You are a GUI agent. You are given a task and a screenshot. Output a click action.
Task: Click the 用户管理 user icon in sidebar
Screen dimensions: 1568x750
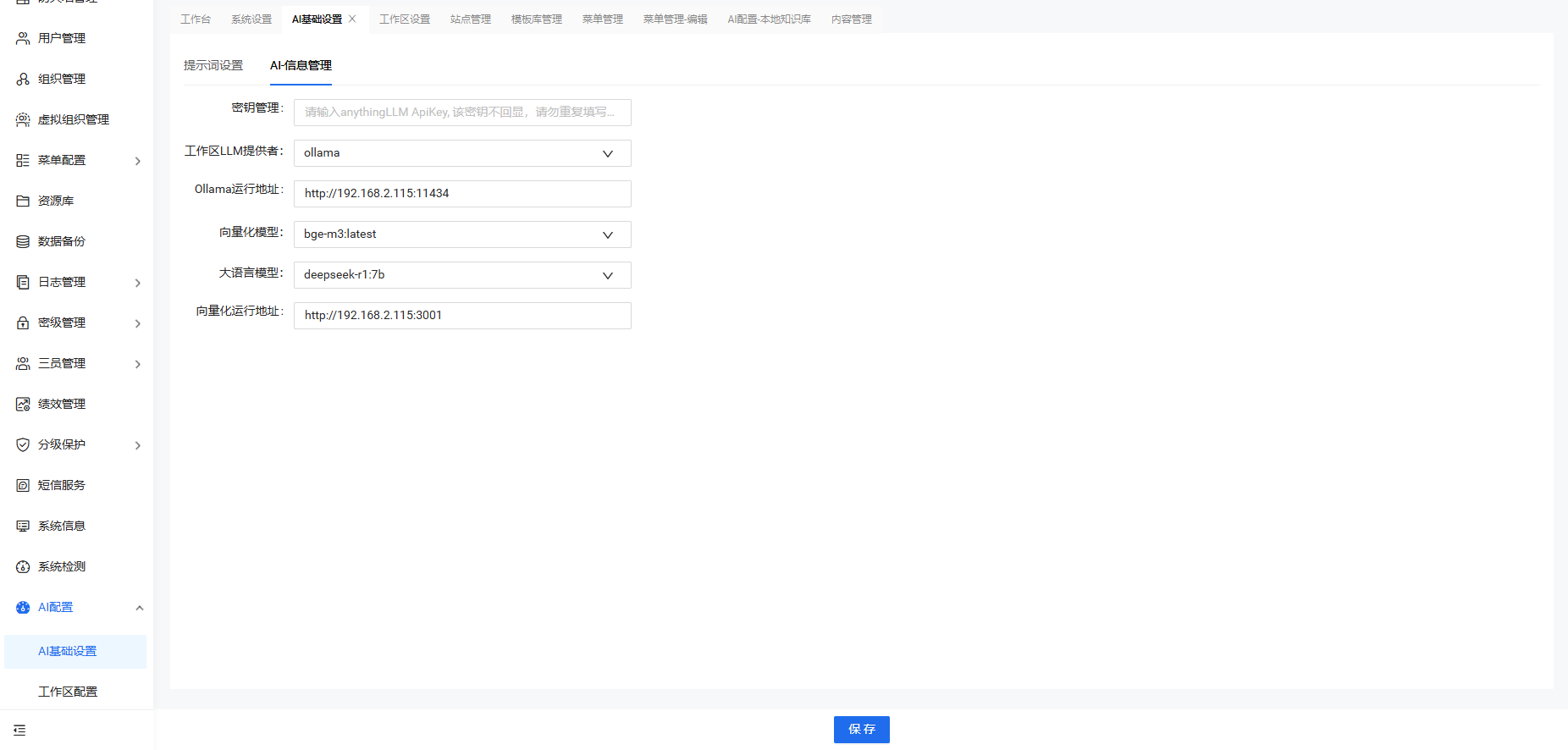tap(23, 38)
